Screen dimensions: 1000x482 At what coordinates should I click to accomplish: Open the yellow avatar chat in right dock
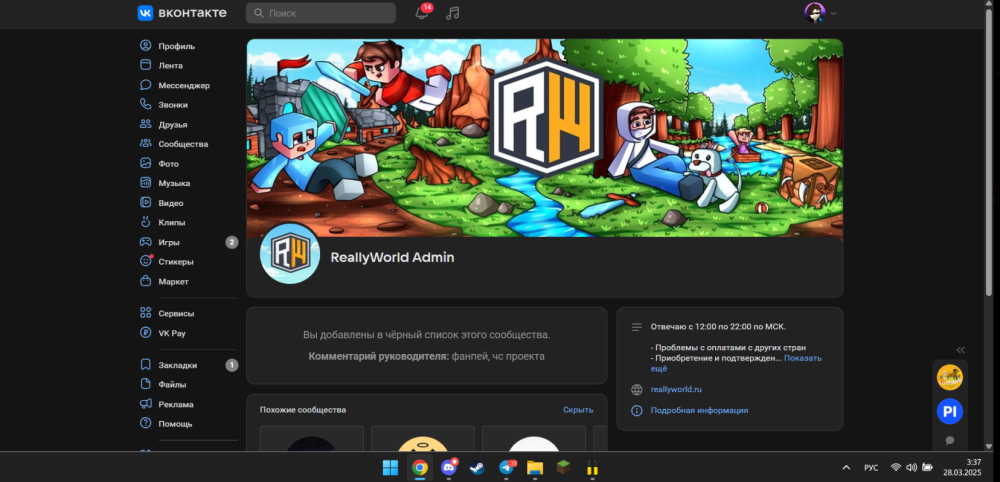pyautogui.click(x=950, y=377)
